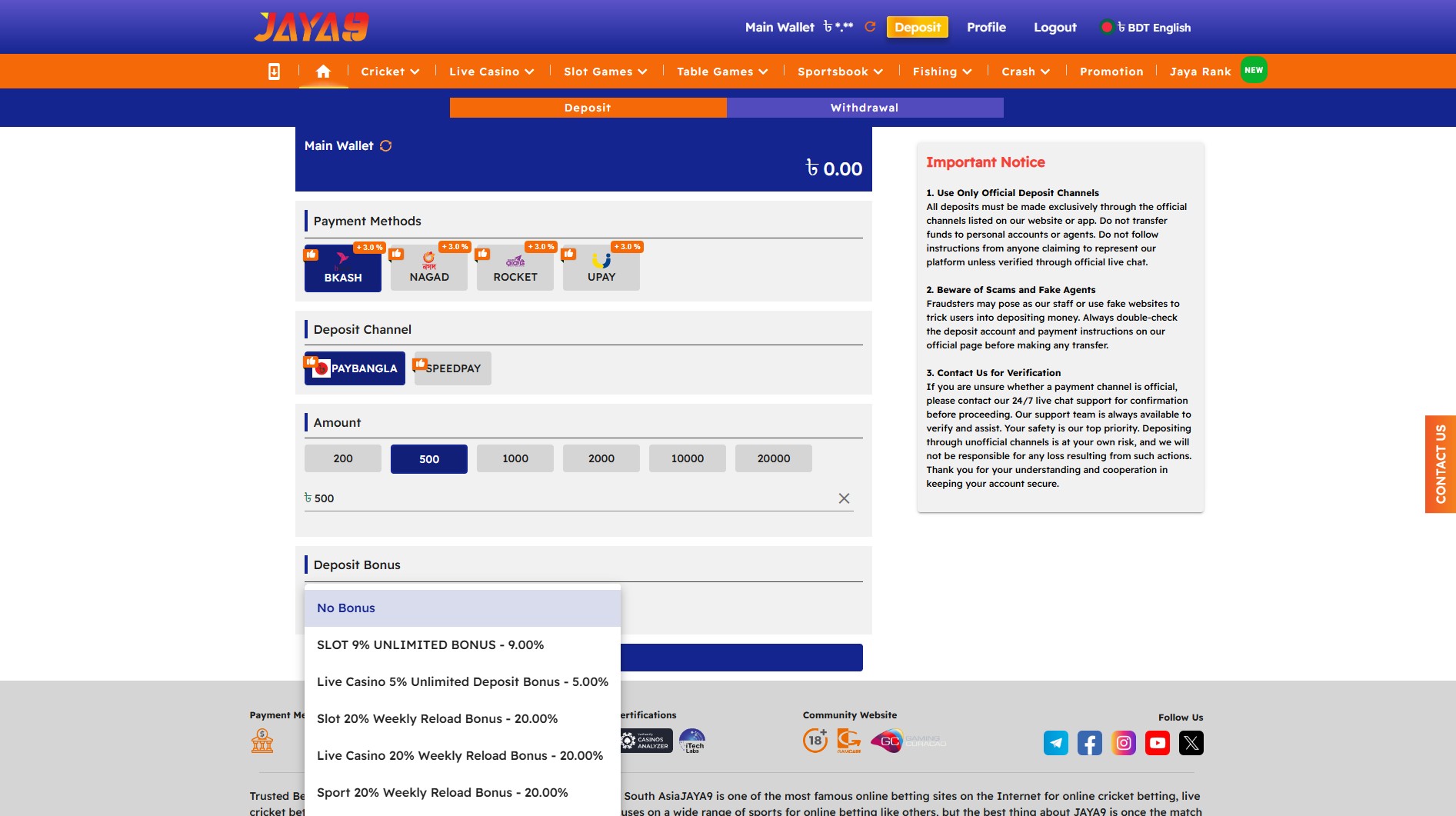The width and height of the screenshot is (1456, 816).
Task: Expand the Table Games menu
Action: pos(722,72)
